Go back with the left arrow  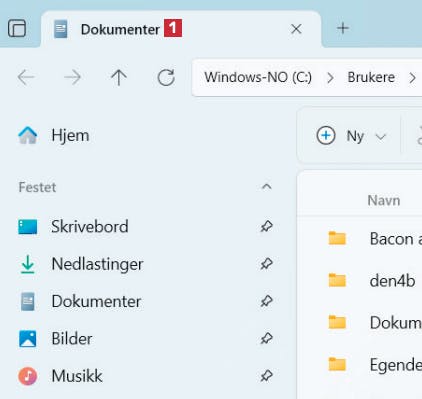click(26, 77)
